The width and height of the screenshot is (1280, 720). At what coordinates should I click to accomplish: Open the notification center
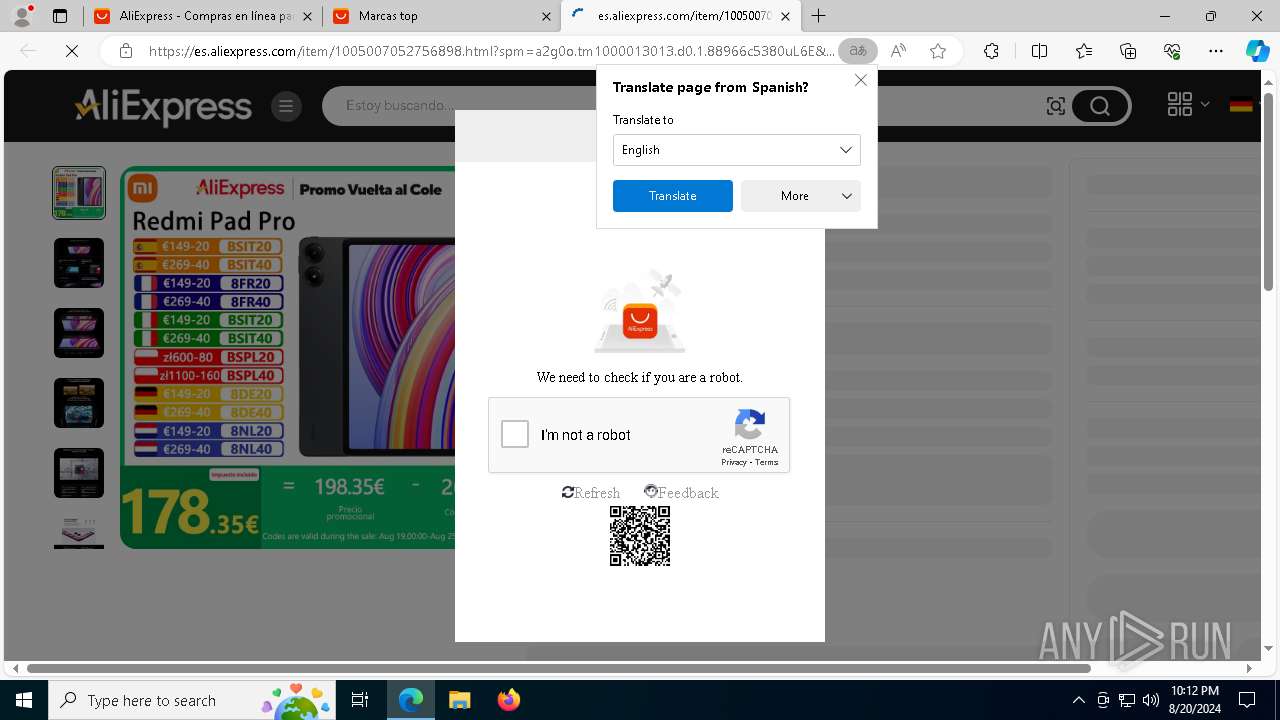[1247, 700]
